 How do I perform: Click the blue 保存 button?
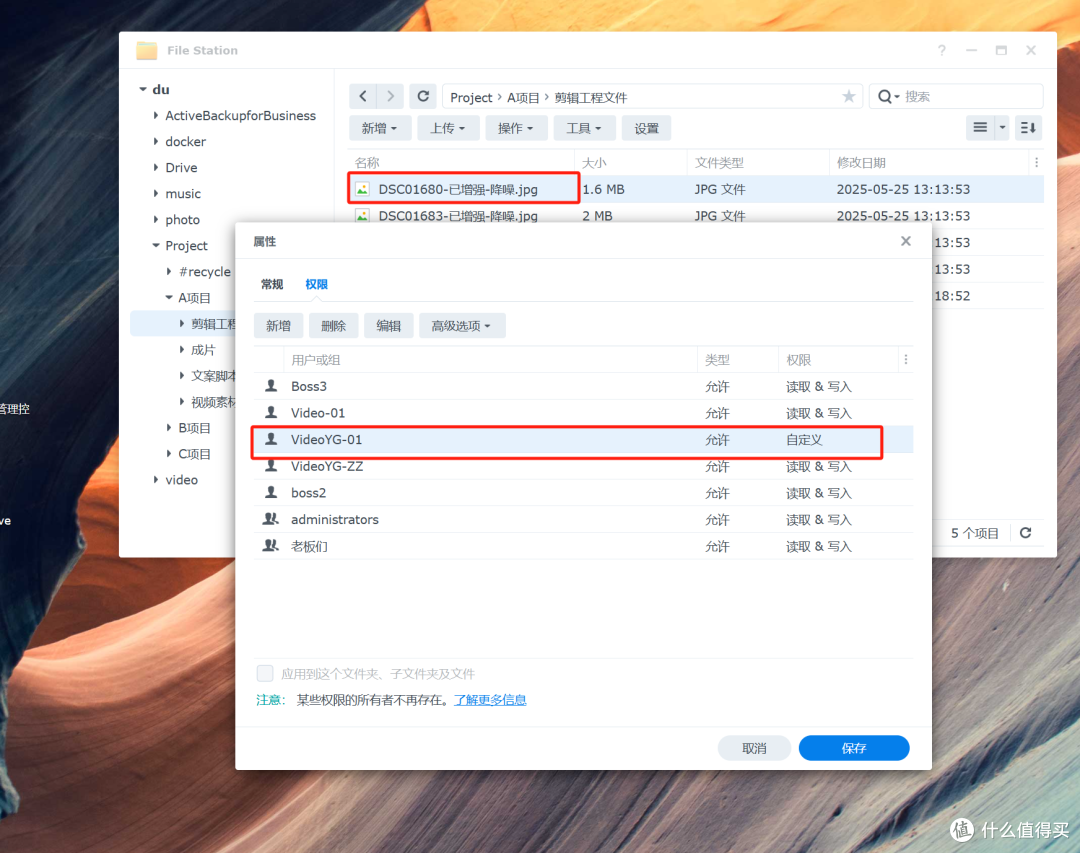click(x=854, y=748)
